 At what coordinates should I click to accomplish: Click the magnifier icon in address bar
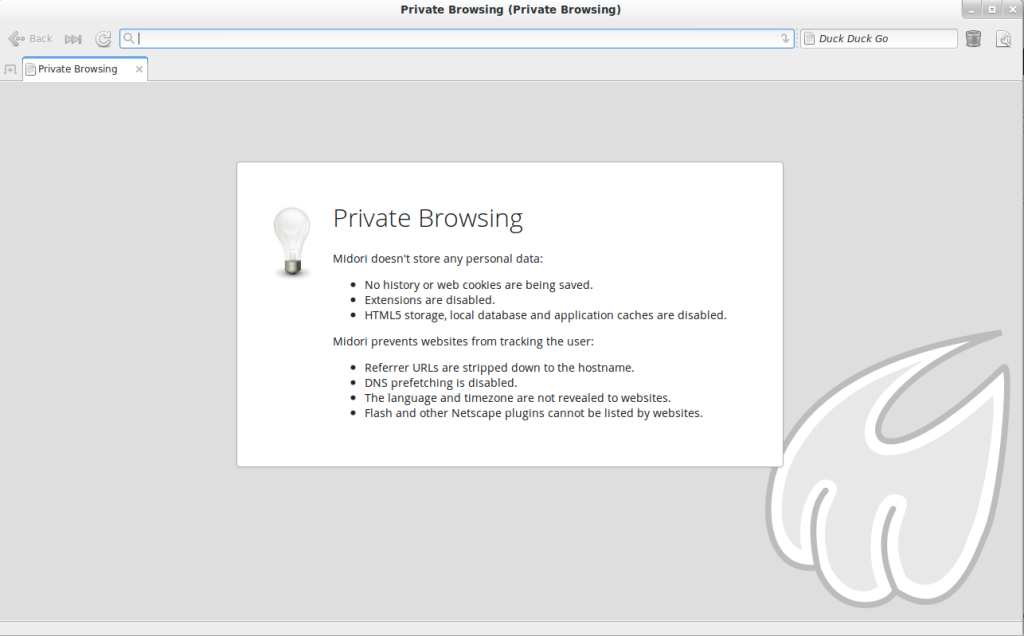(129, 39)
